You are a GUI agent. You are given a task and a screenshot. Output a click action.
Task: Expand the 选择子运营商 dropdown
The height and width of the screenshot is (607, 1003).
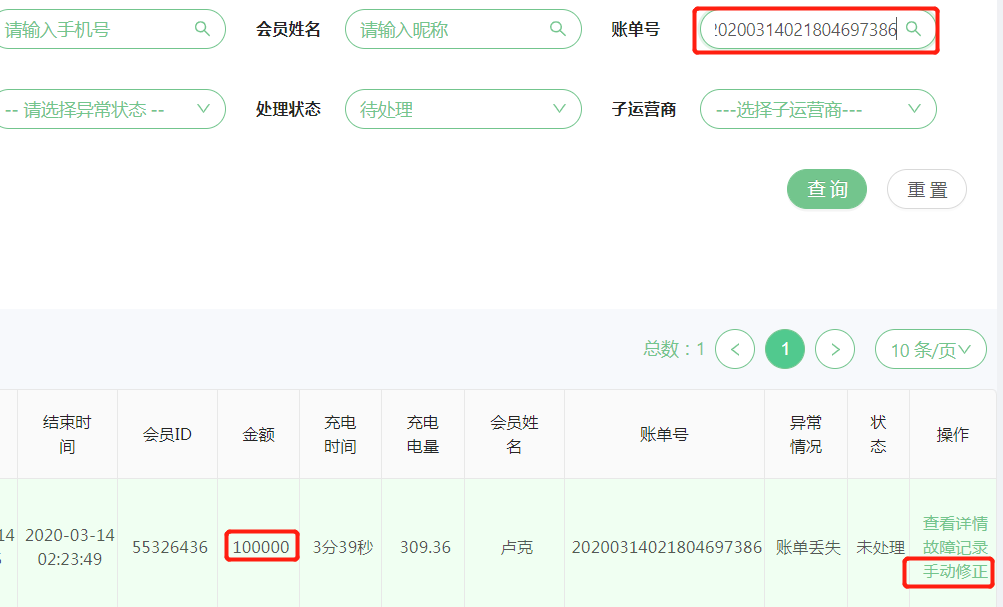coord(818,109)
